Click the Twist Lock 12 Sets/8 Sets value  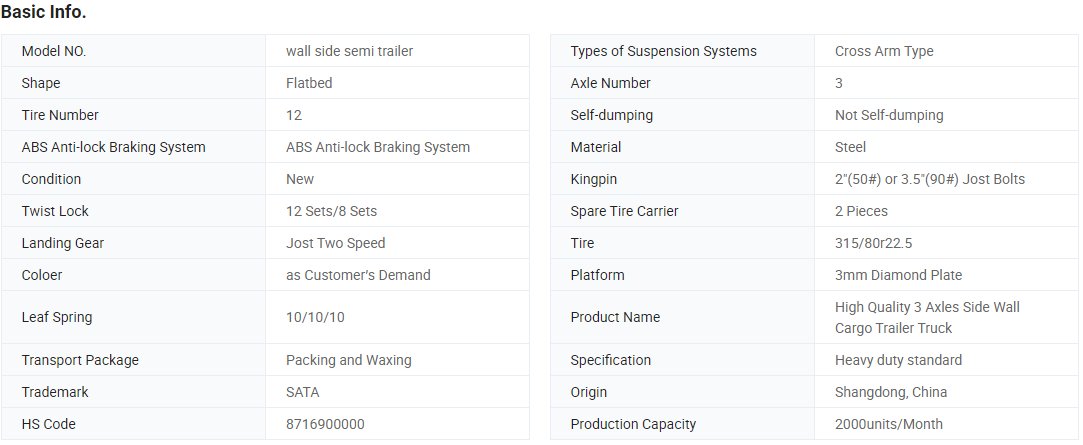(x=332, y=211)
